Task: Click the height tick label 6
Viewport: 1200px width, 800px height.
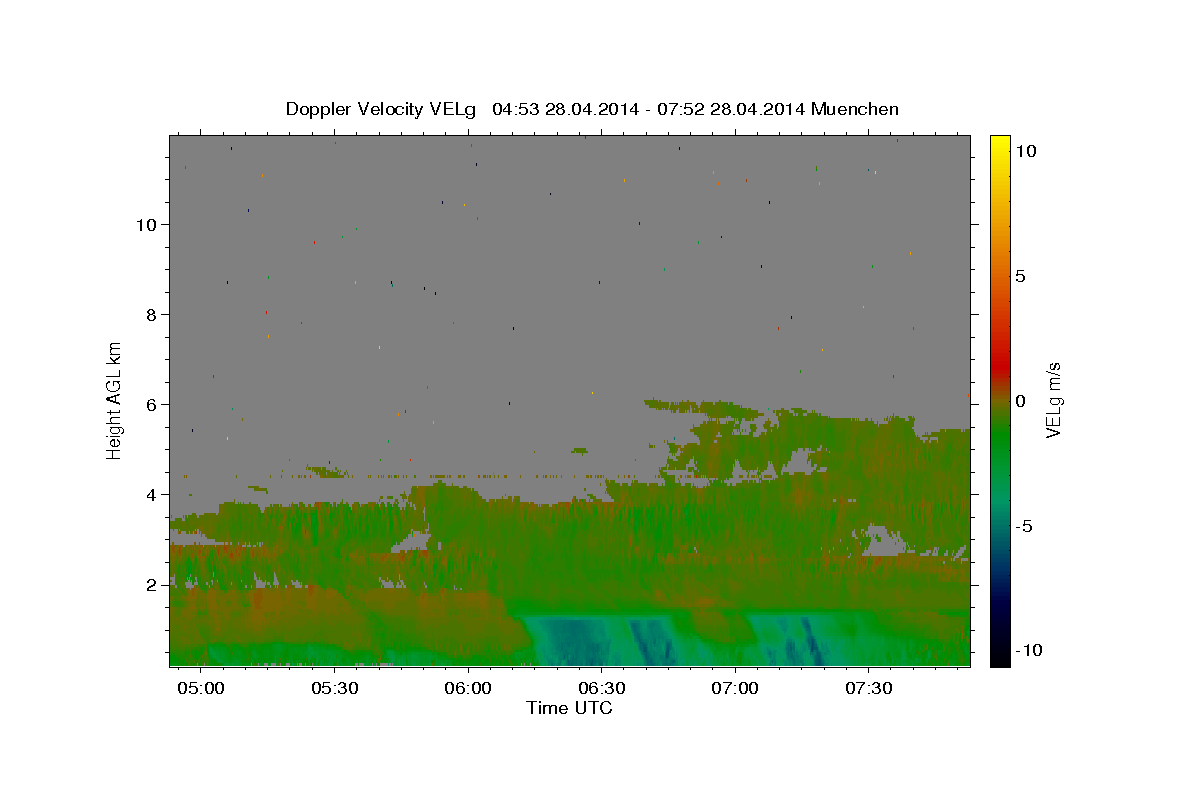Action: point(153,405)
